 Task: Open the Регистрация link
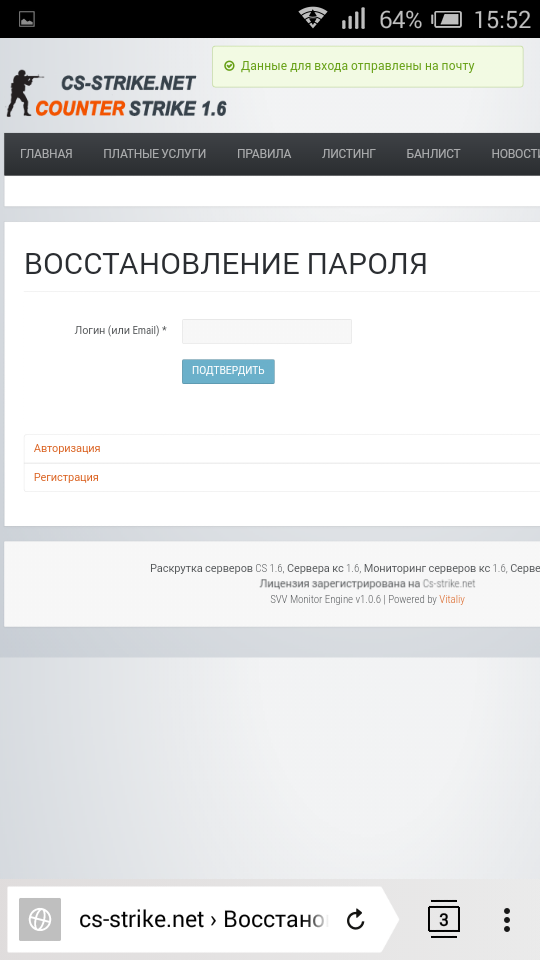coord(66,477)
